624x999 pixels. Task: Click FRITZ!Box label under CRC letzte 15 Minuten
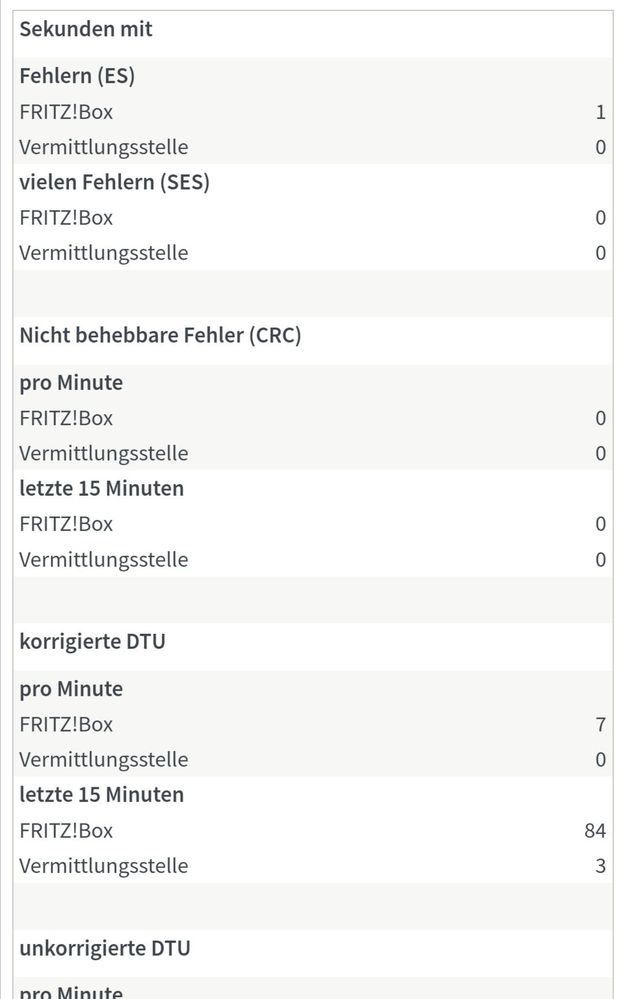coord(66,524)
